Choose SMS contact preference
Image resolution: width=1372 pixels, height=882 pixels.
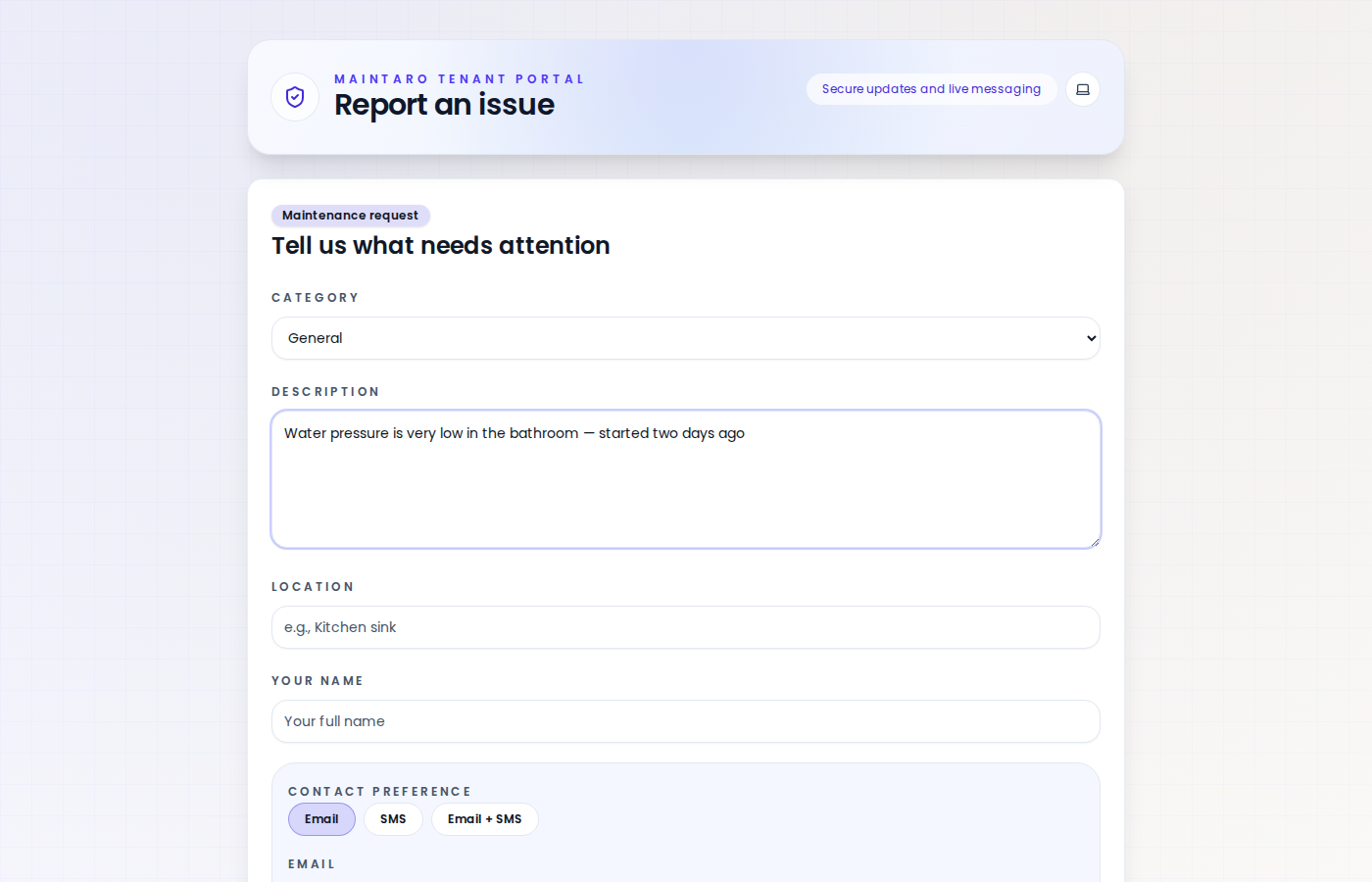(x=393, y=819)
